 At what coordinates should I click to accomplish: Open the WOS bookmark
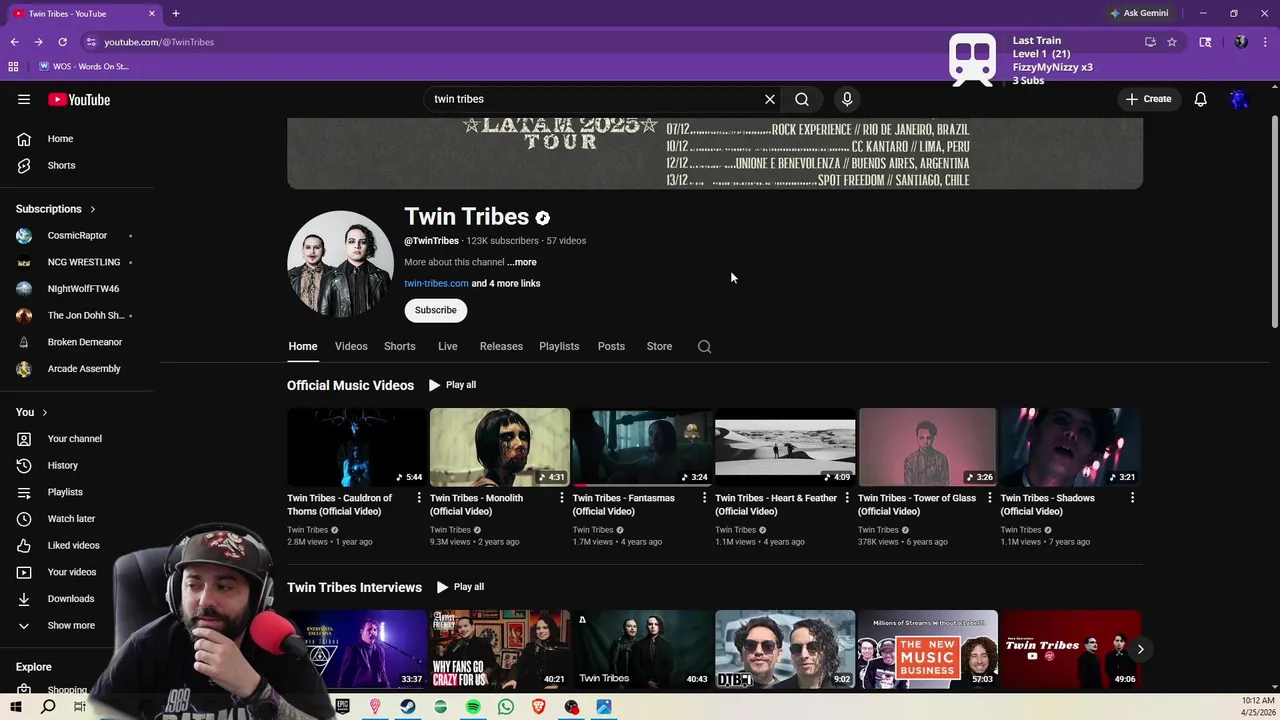(x=85, y=66)
